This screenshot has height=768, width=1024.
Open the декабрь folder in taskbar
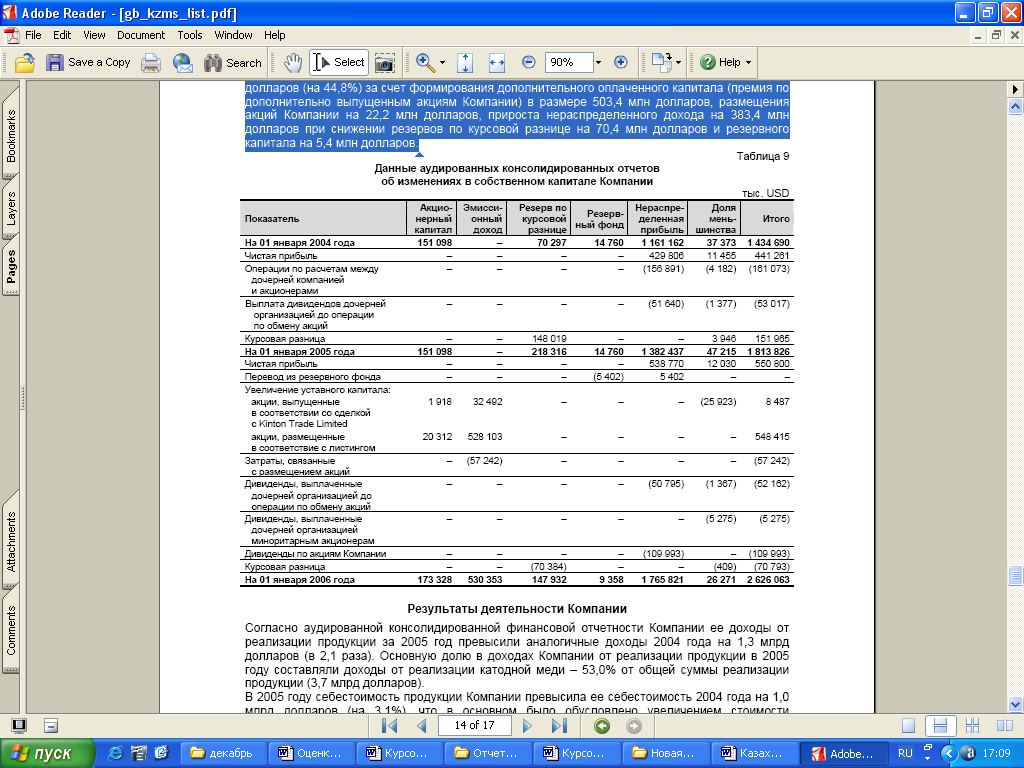click(x=221, y=753)
